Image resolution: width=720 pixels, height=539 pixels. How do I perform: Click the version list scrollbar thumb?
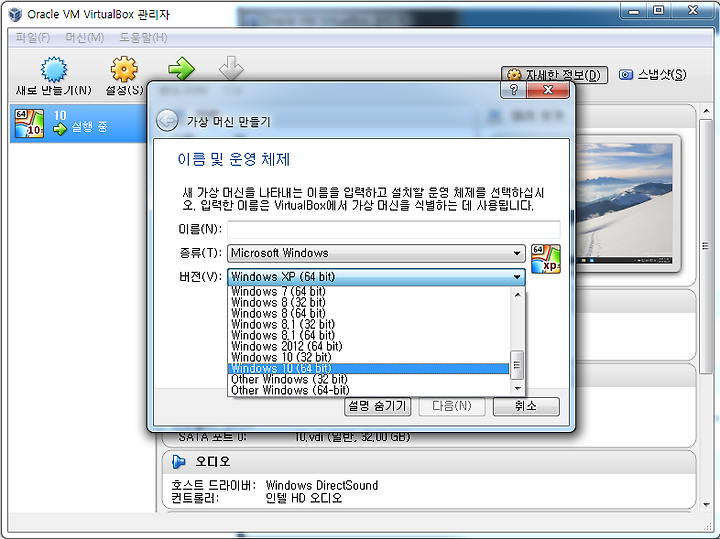[517, 365]
